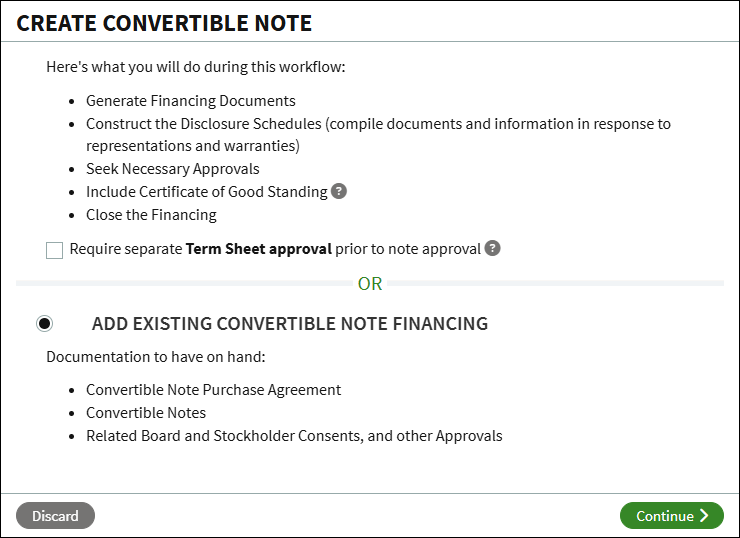The image size is (740, 538).
Task: Click the Include Certificate of Good Standing text
Action: tap(207, 192)
